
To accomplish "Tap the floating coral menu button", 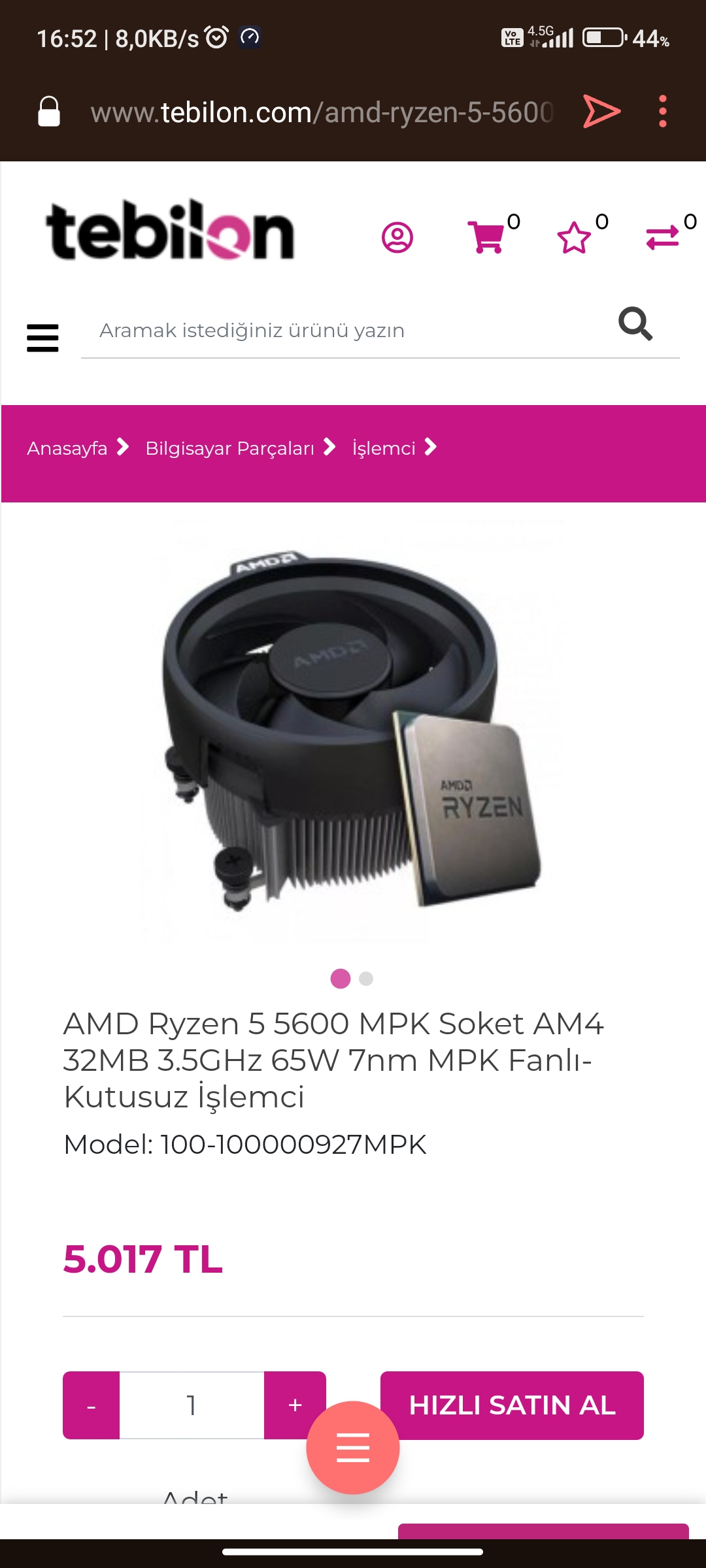I will [x=353, y=1448].
